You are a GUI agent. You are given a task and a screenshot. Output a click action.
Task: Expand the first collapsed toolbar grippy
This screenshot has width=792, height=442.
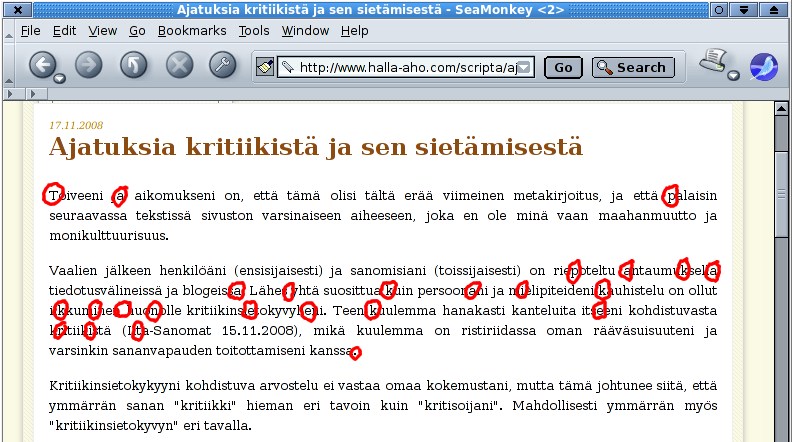tap(14, 94)
